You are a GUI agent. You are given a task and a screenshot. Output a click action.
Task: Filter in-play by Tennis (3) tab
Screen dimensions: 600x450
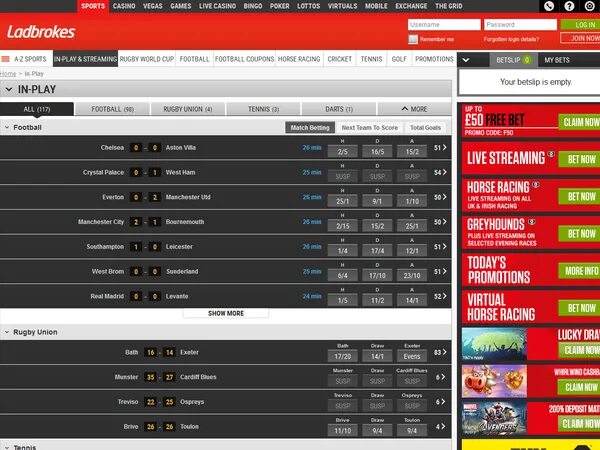263,109
